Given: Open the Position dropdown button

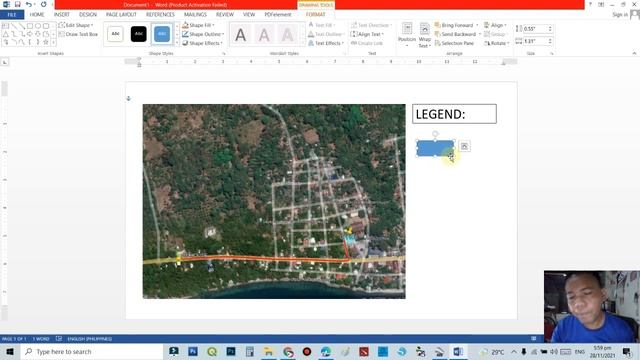Looking at the screenshot, I should pos(407,35).
